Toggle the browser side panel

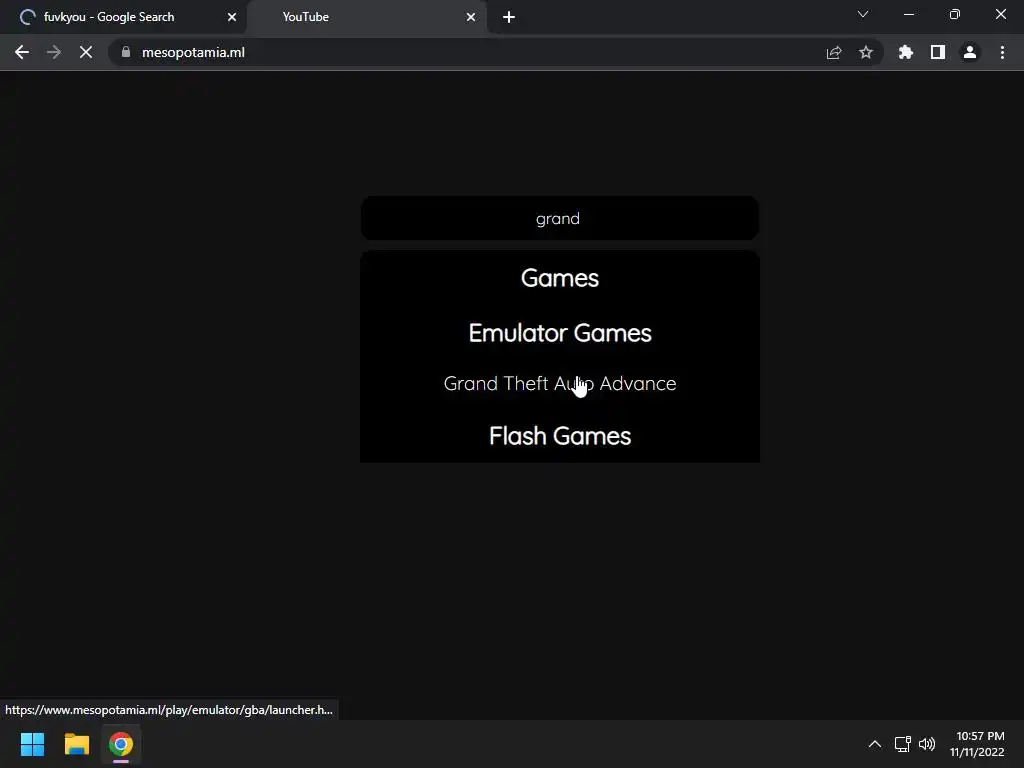(938, 52)
